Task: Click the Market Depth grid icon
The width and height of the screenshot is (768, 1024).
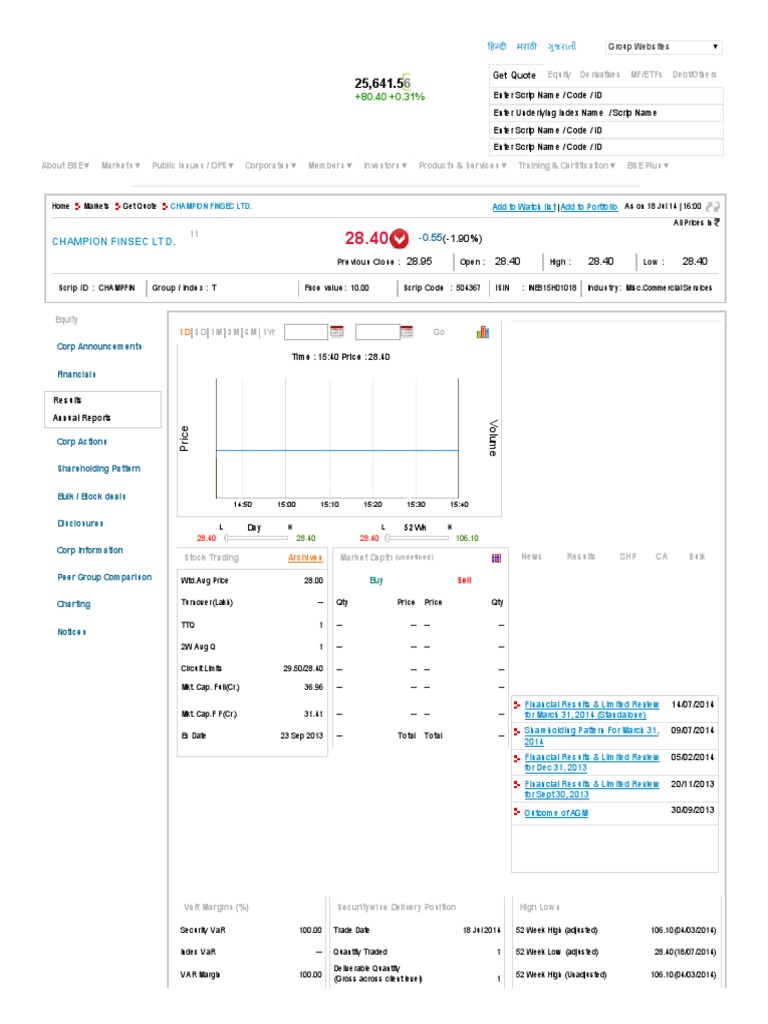Action: tap(496, 558)
